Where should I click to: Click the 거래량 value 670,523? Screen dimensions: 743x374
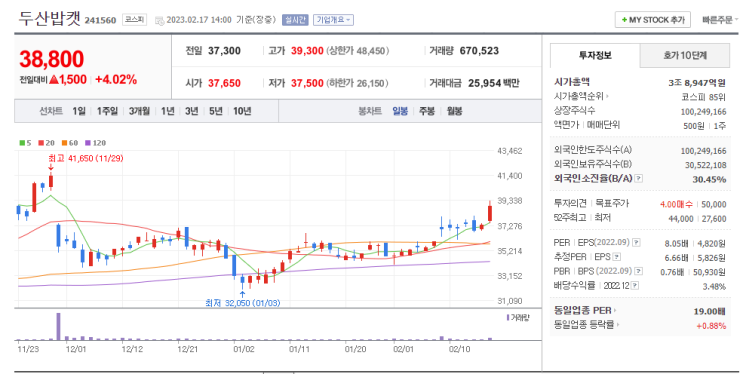(x=479, y=51)
